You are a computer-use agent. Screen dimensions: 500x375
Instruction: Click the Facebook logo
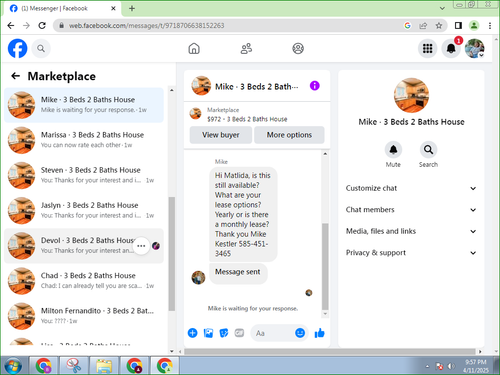pos(17,49)
